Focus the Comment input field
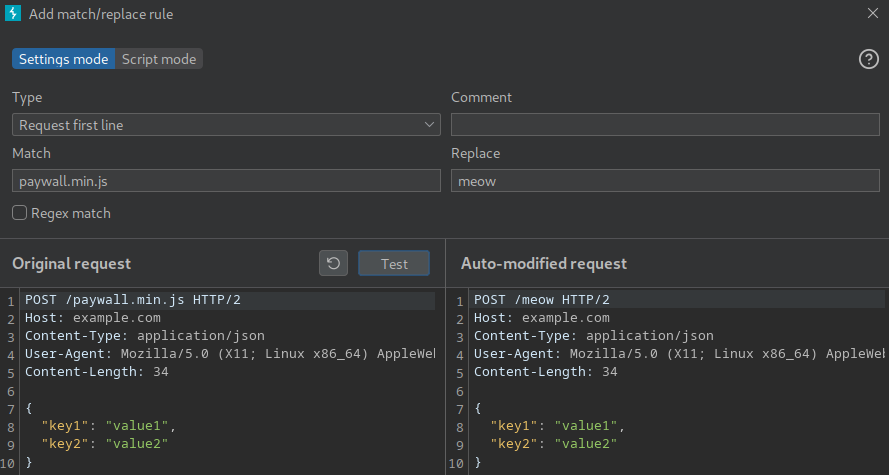This screenshot has height=475, width=889. (x=665, y=125)
